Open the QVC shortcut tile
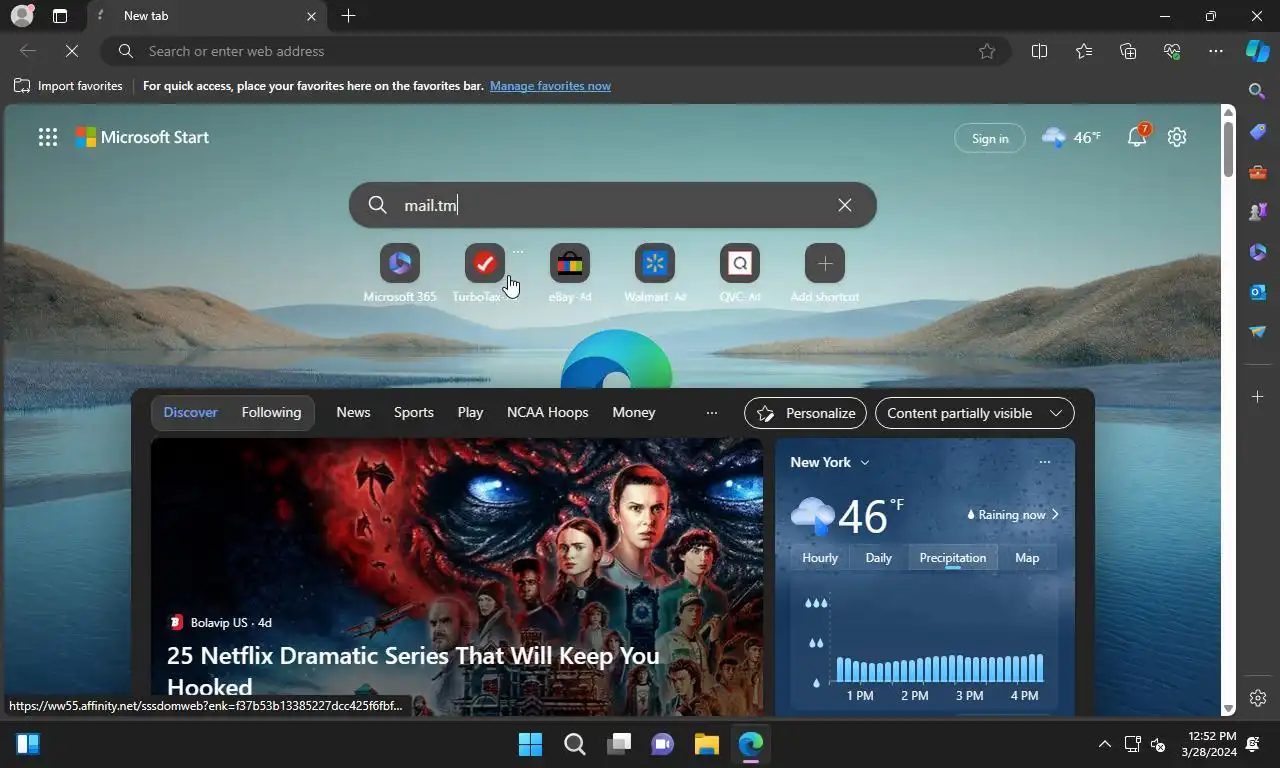The height and width of the screenshot is (768, 1280). point(740,272)
